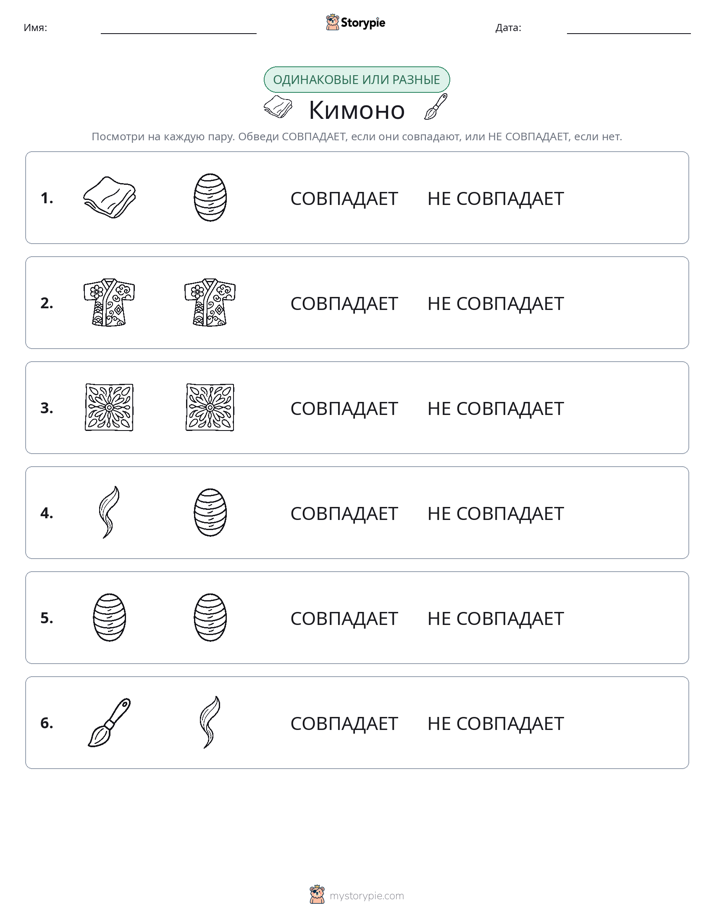Choose НЕ СОВПАДАЕТ for row 6

point(495,723)
